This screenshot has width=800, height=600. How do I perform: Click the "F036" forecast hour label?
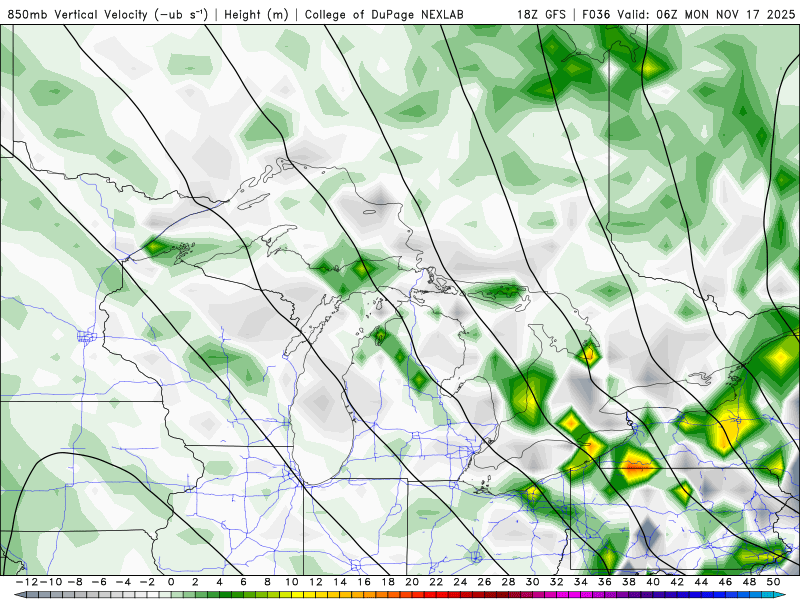(x=596, y=15)
